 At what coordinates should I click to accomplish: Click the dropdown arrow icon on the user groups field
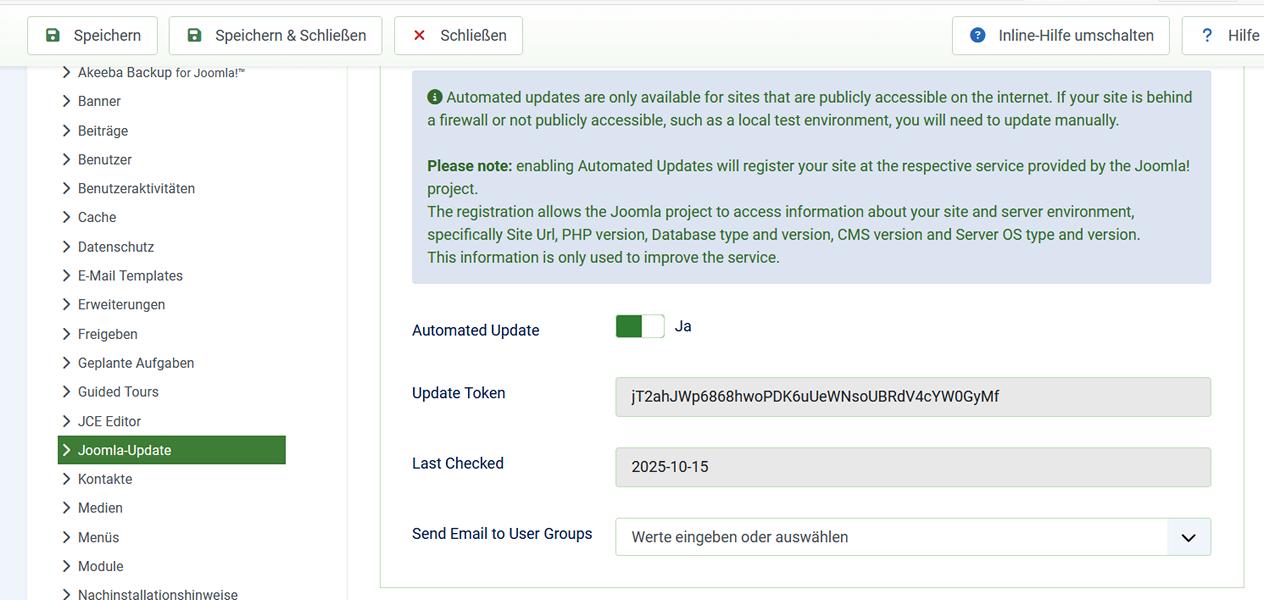click(1188, 537)
